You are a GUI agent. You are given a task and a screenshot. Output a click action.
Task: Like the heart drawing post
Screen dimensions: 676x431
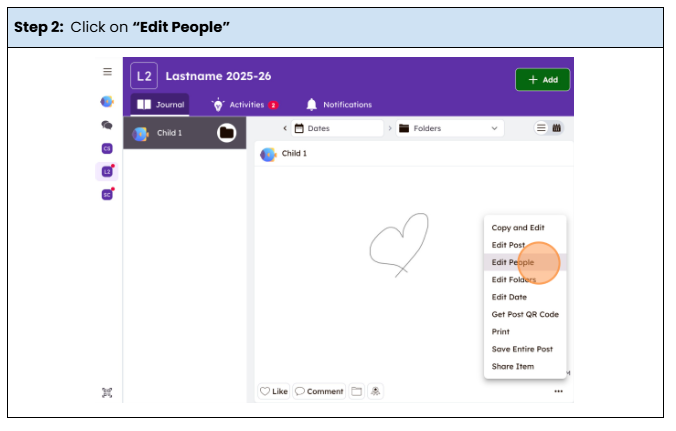(273, 391)
